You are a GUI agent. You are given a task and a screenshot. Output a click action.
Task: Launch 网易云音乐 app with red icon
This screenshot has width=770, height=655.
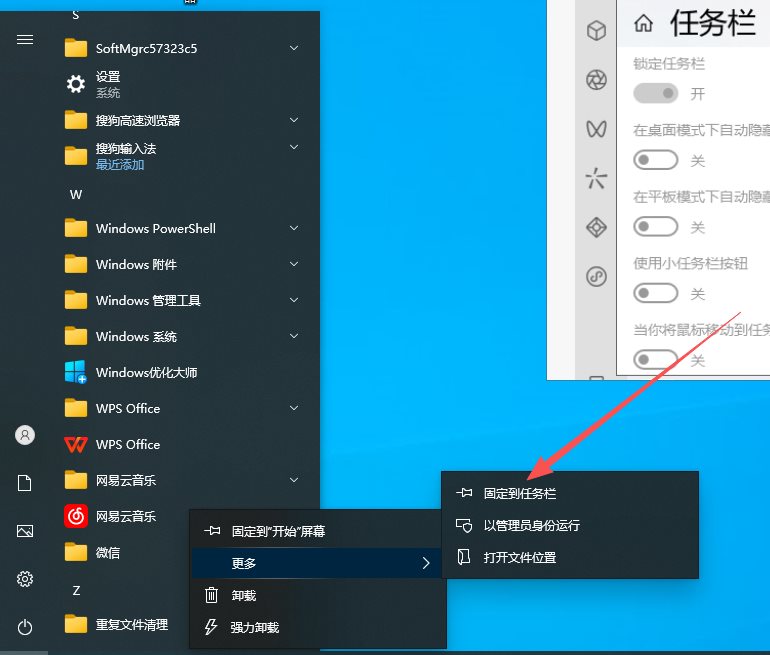pyautogui.click(x=110, y=516)
